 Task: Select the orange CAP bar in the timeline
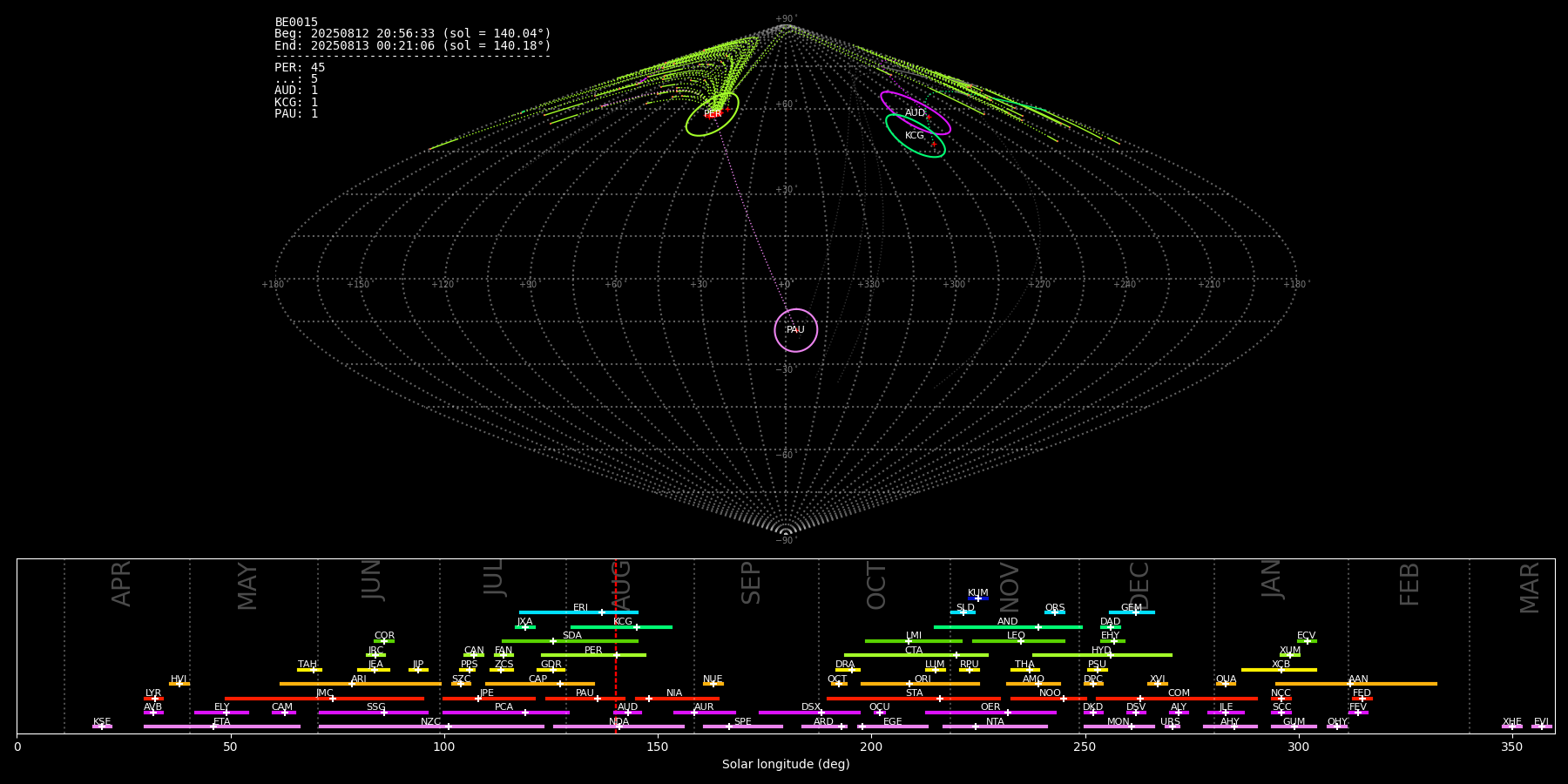[540, 684]
